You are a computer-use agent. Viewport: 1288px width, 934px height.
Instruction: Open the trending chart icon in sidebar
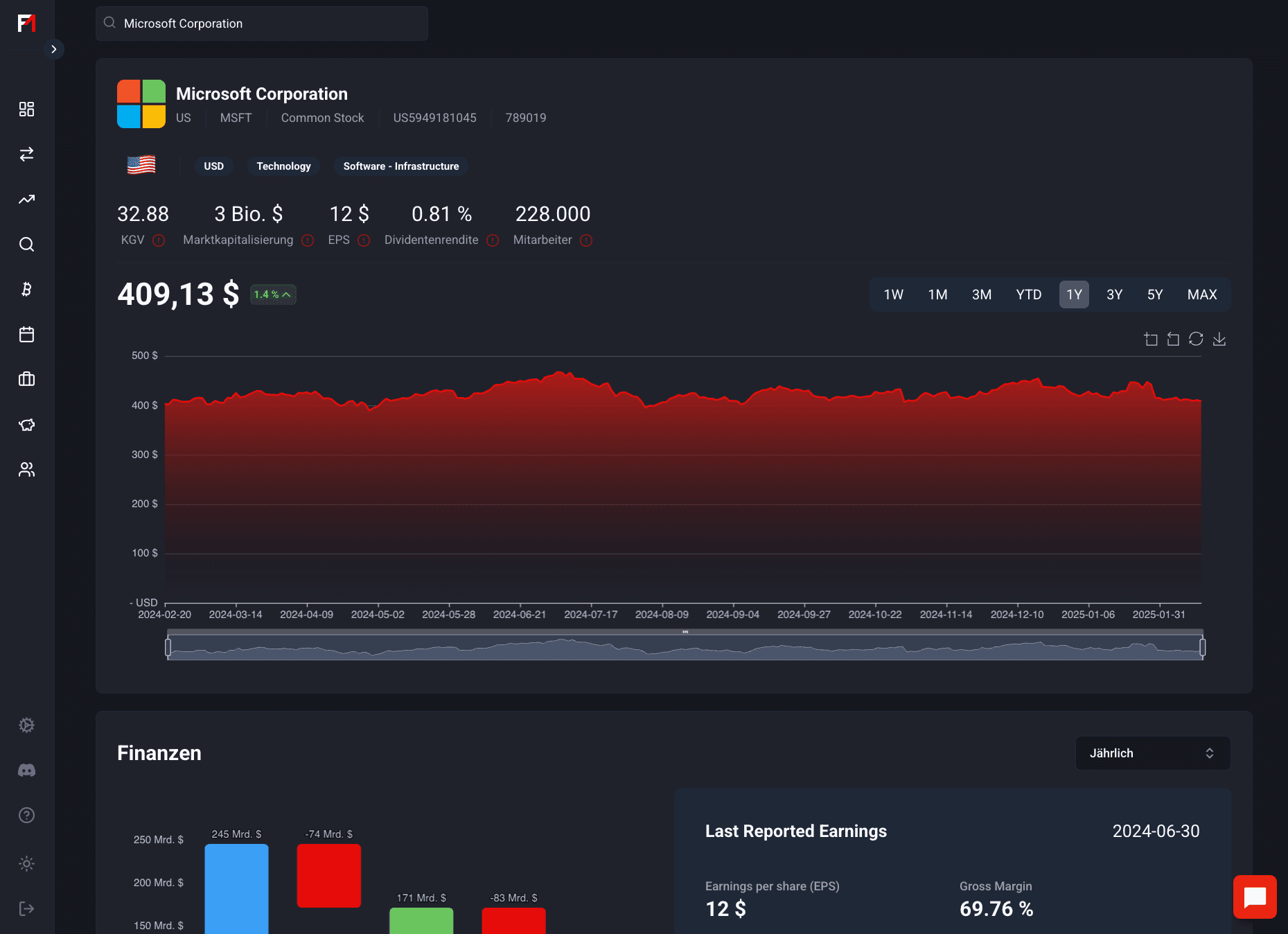26,200
